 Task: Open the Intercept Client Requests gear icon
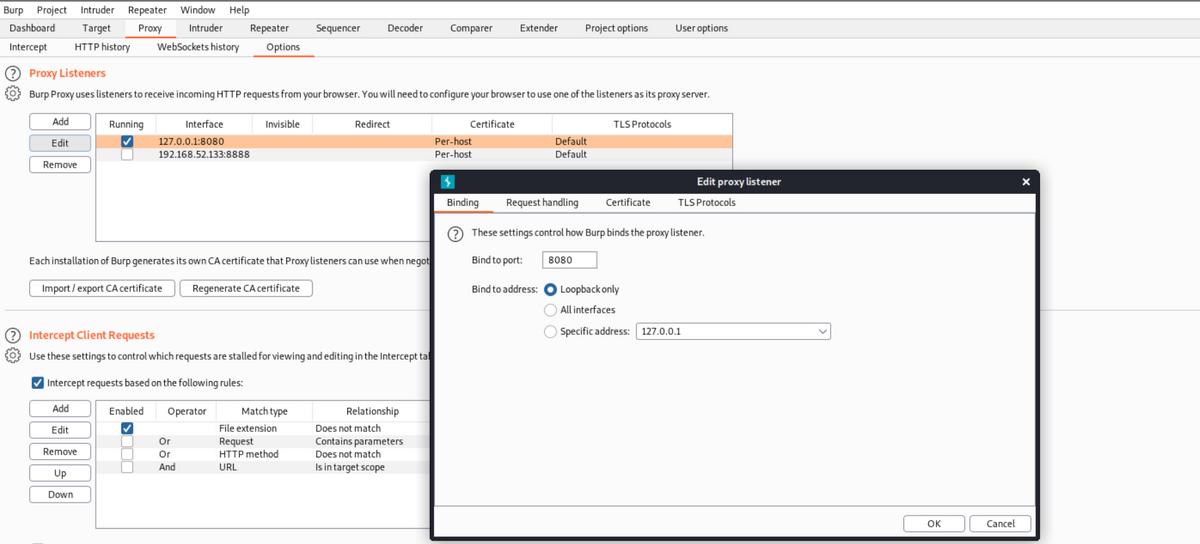pos(14,356)
